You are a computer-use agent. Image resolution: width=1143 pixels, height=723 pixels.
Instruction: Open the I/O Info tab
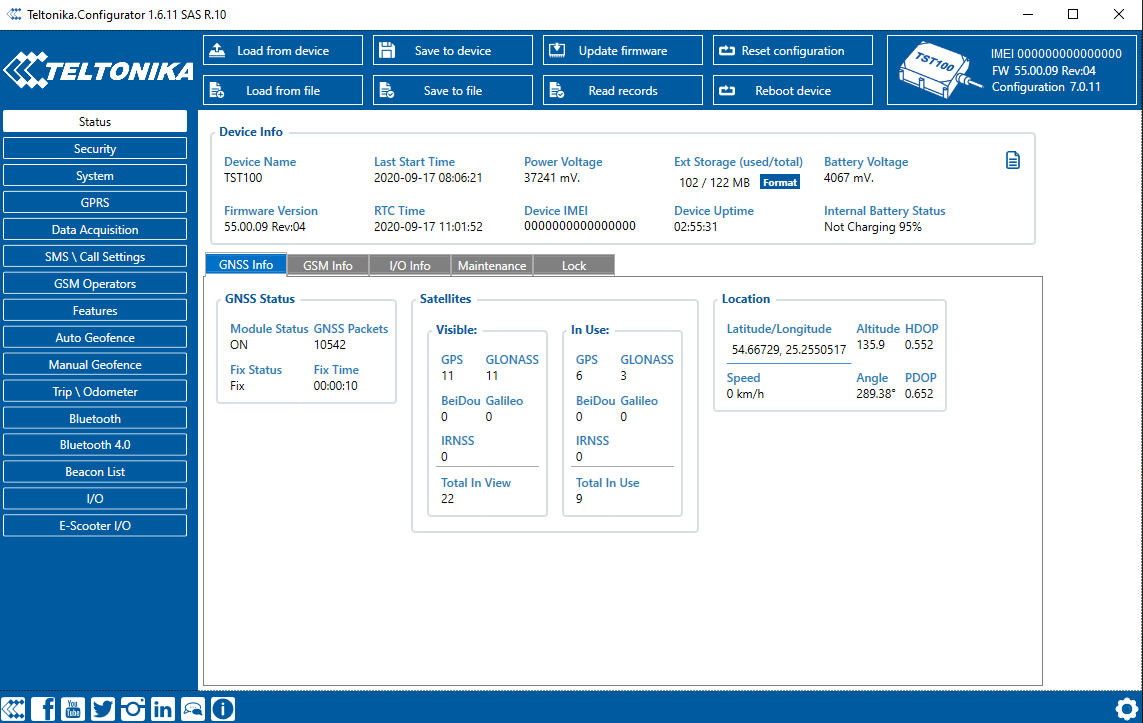(x=410, y=266)
